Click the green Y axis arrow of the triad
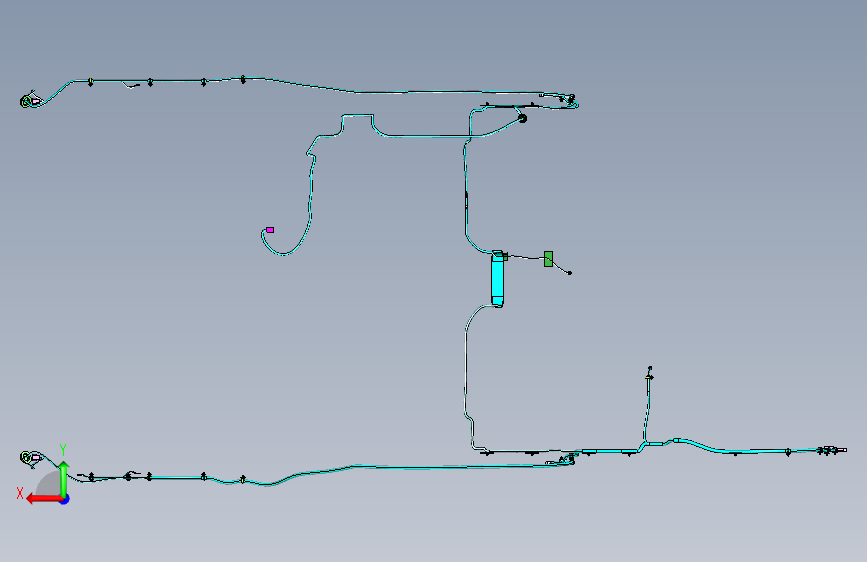Screen dimensions: 867x562 64,478
